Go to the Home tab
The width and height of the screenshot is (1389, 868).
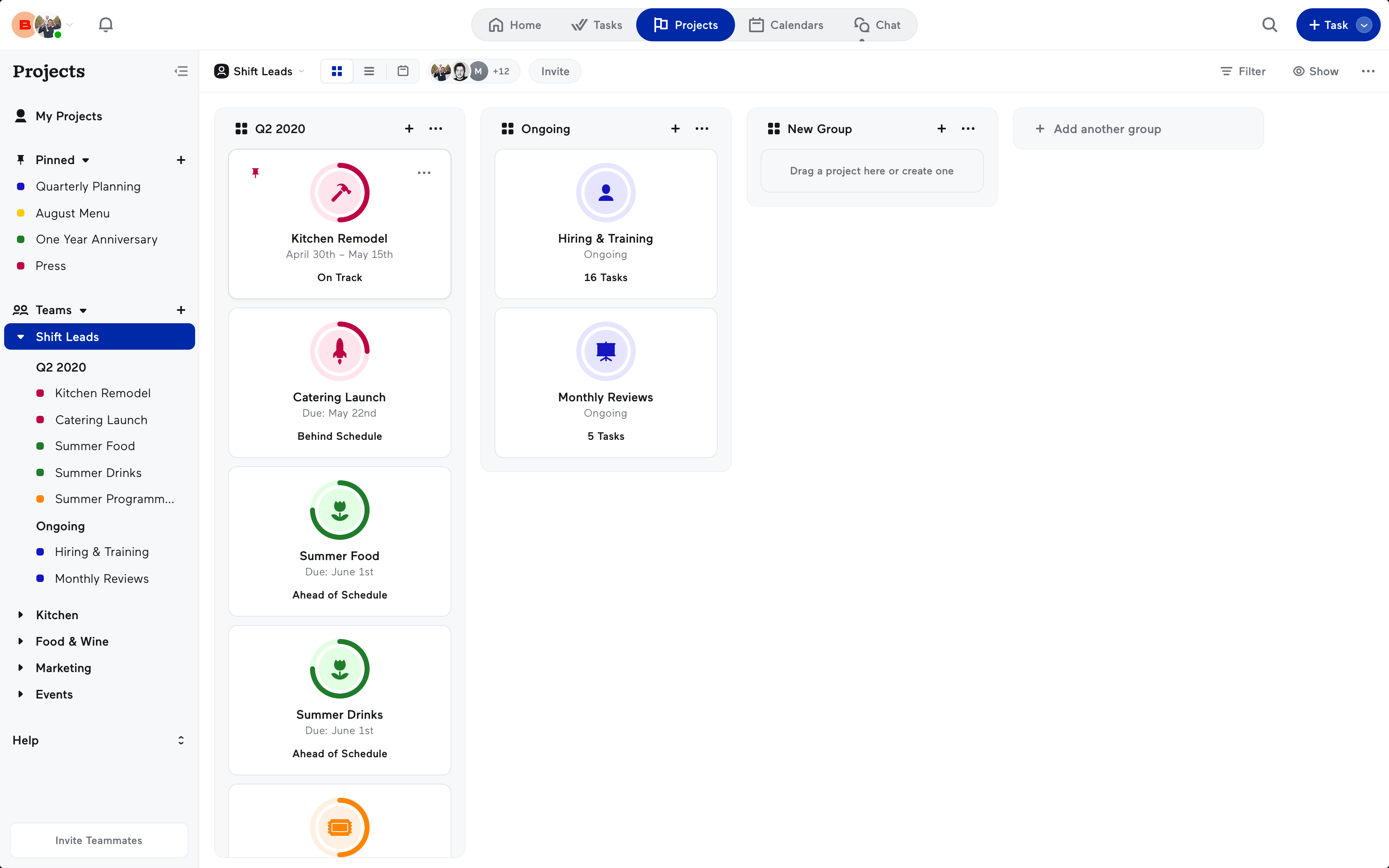[514, 25]
